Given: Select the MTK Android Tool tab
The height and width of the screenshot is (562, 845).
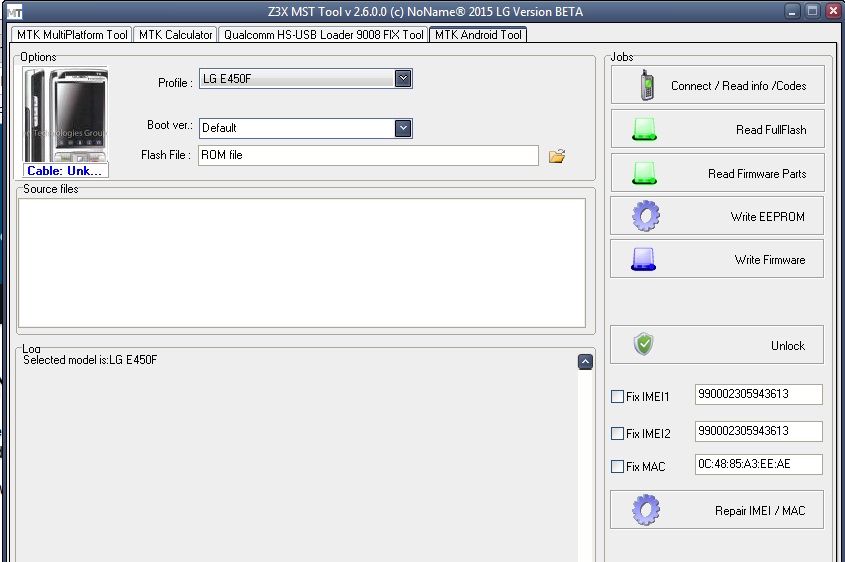Looking at the screenshot, I should click(478, 34).
